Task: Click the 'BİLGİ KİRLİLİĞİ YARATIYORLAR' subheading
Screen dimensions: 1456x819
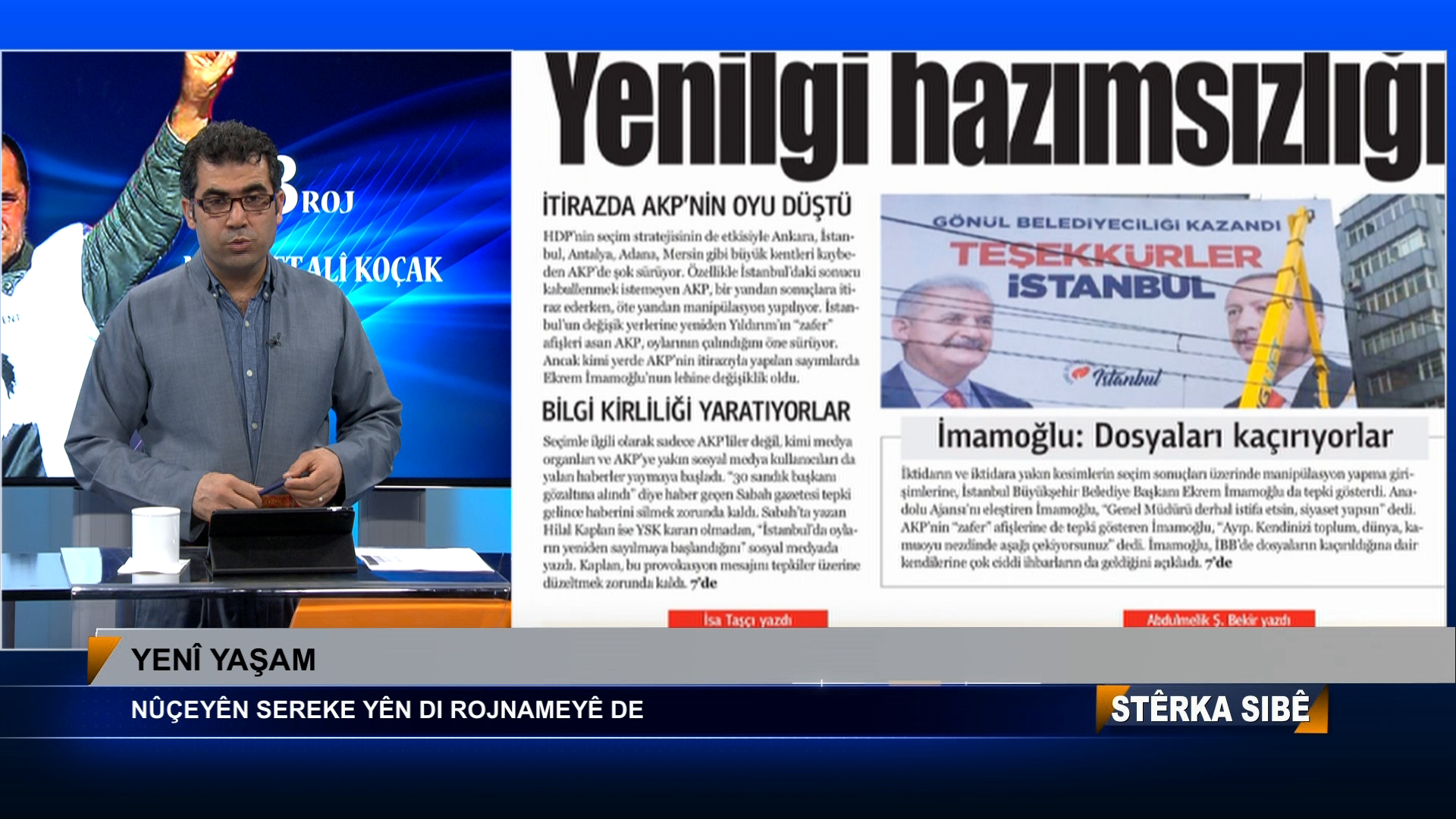Action: coord(696,411)
